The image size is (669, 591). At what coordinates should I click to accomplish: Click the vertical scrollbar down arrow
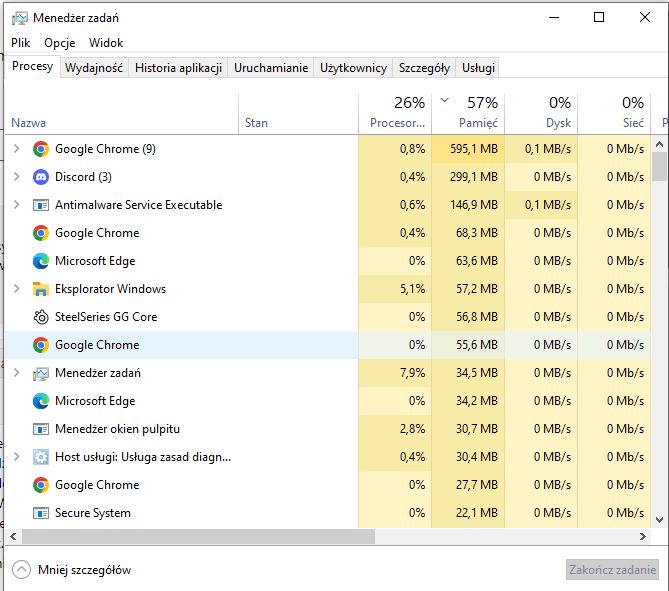coord(660,520)
